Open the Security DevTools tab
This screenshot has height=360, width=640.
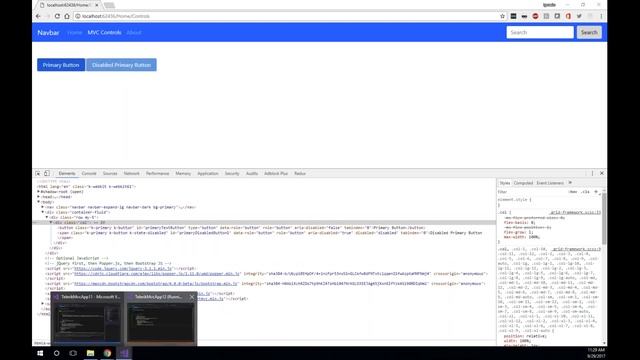(x=232, y=173)
